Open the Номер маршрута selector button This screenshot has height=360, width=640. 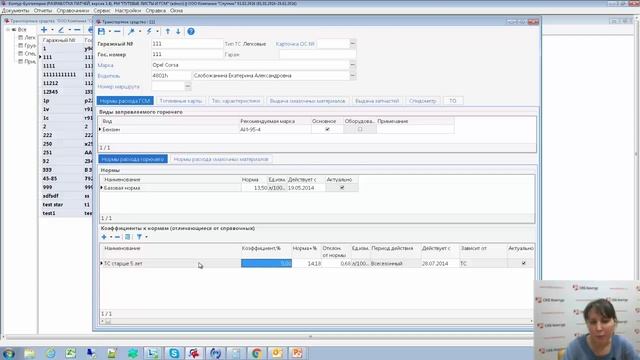point(188,86)
